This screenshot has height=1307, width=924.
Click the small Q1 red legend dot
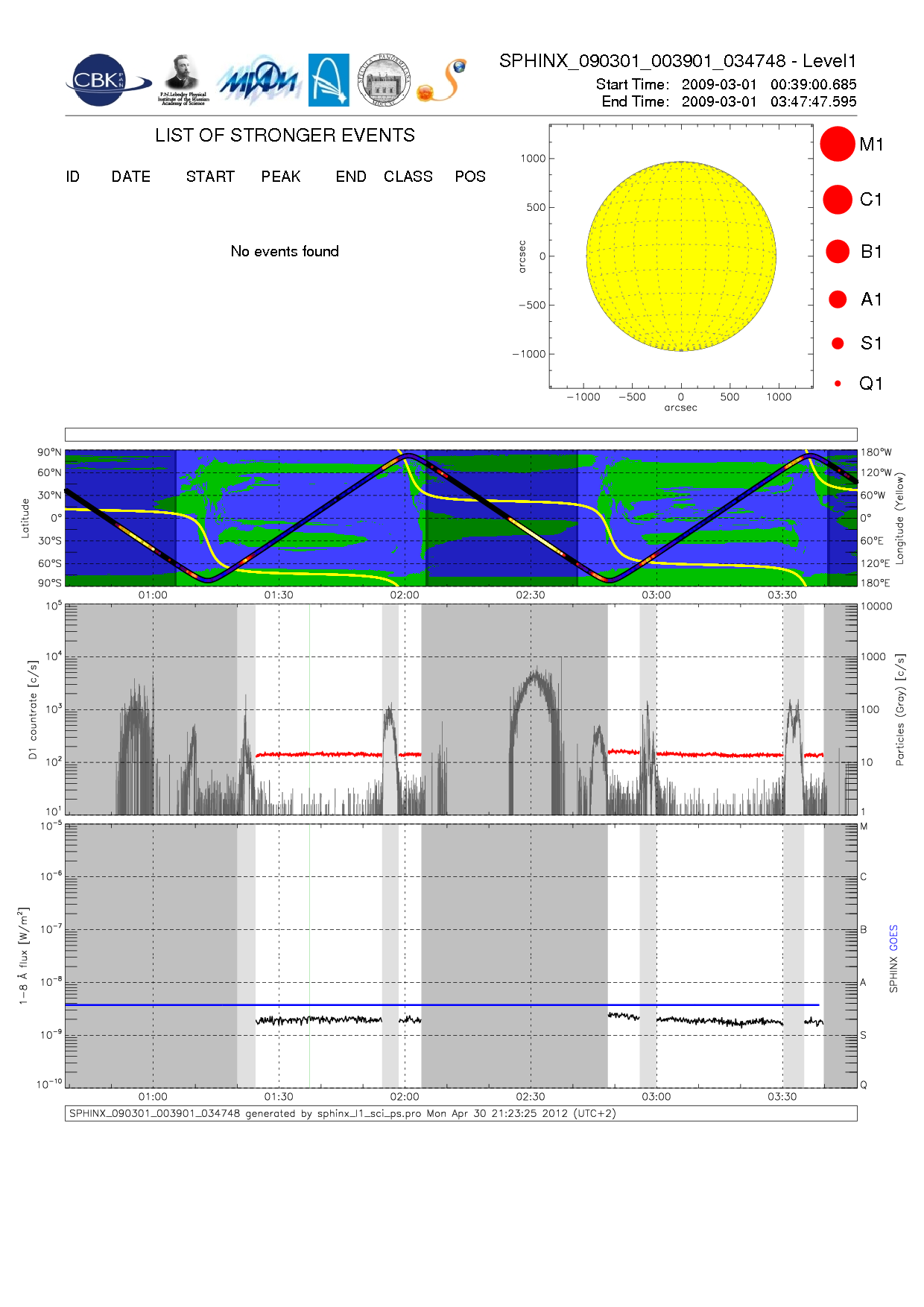click(x=838, y=384)
